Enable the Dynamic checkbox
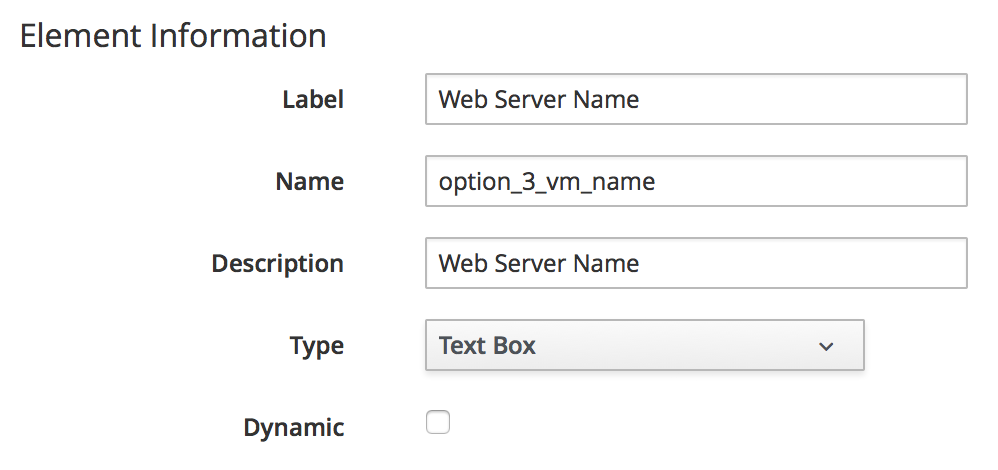The height and width of the screenshot is (470, 998). coord(438,423)
